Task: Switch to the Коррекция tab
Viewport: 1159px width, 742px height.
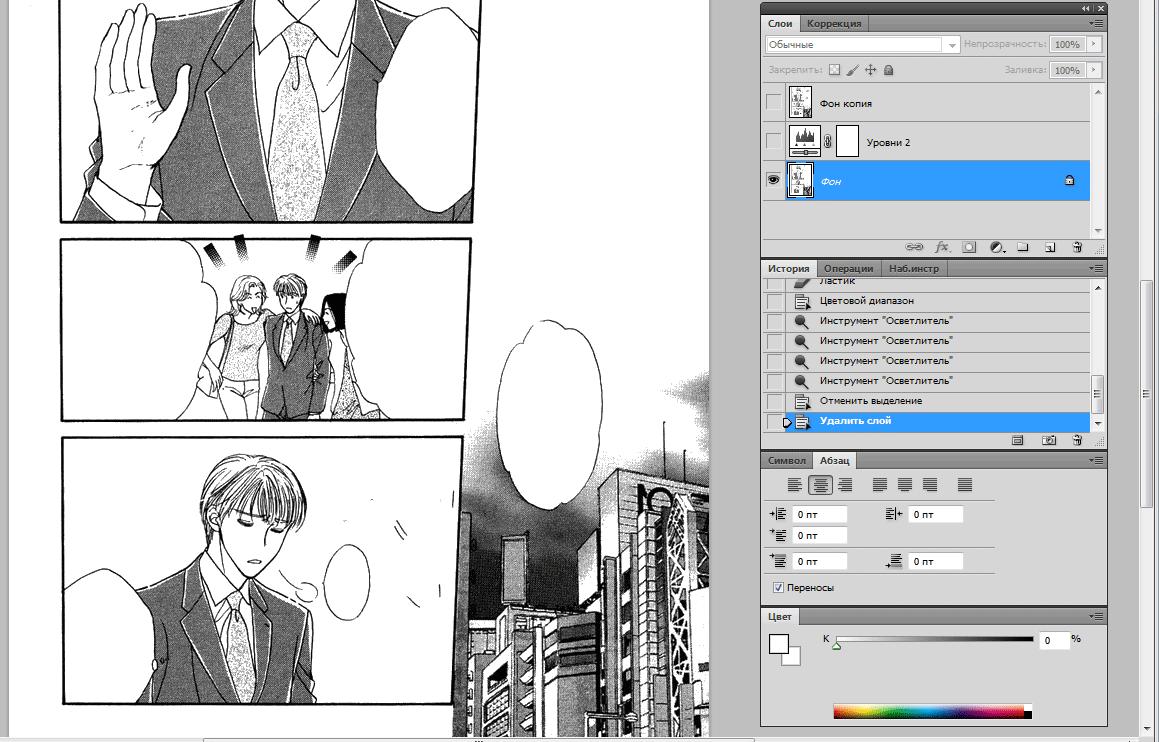Action: click(x=834, y=23)
